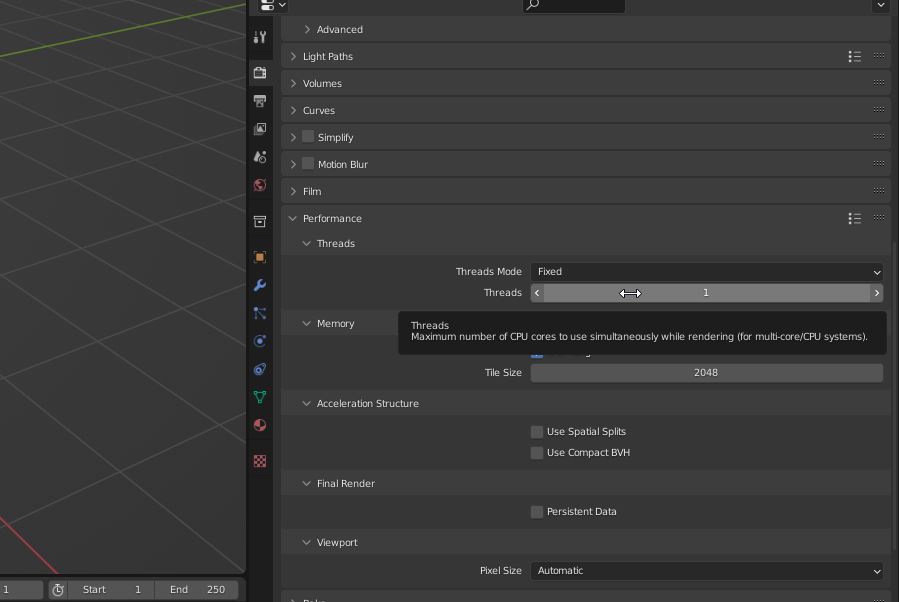The image size is (899, 602).
Task: Open the World properties tab
Action: pyautogui.click(x=260, y=185)
